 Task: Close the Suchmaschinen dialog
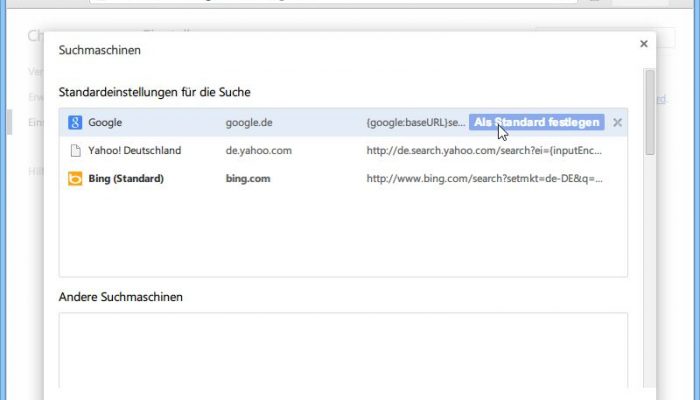[644, 44]
